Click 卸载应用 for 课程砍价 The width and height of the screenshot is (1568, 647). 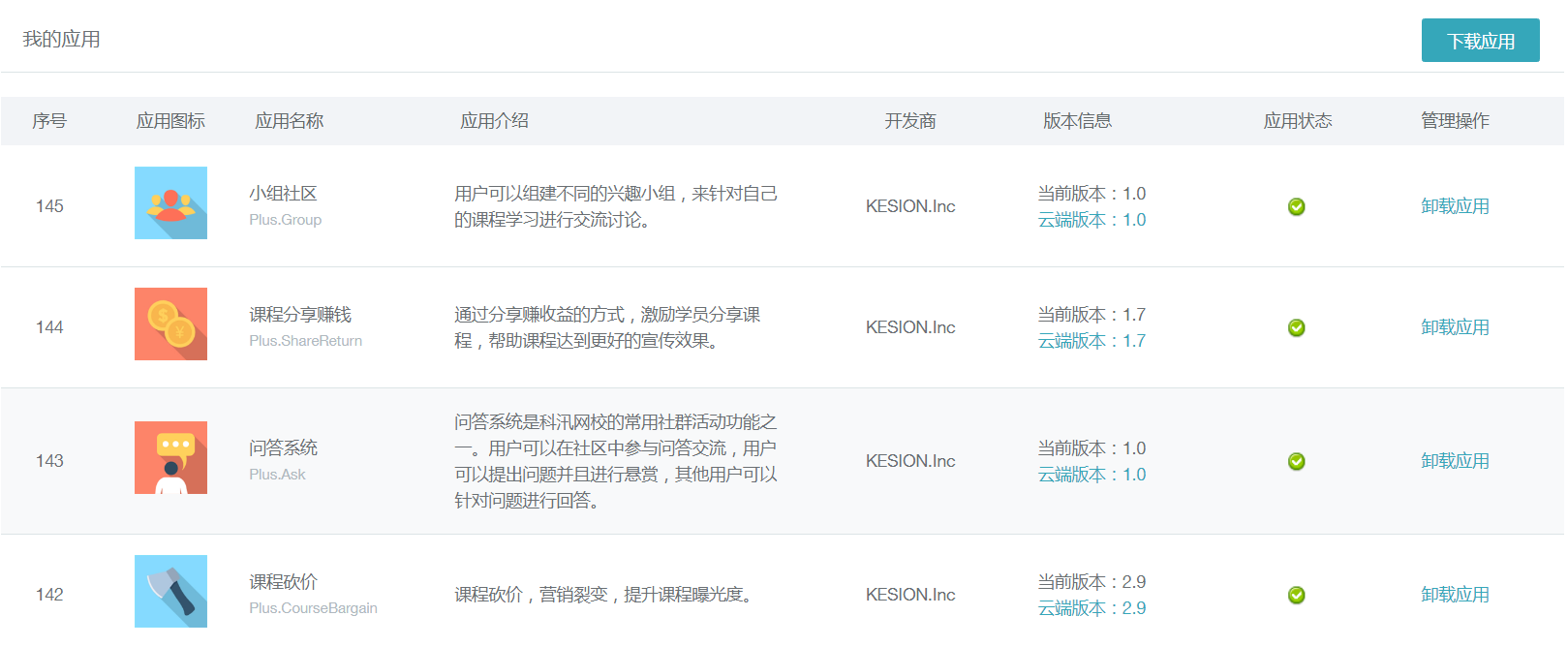pyautogui.click(x=1455, y=595)
